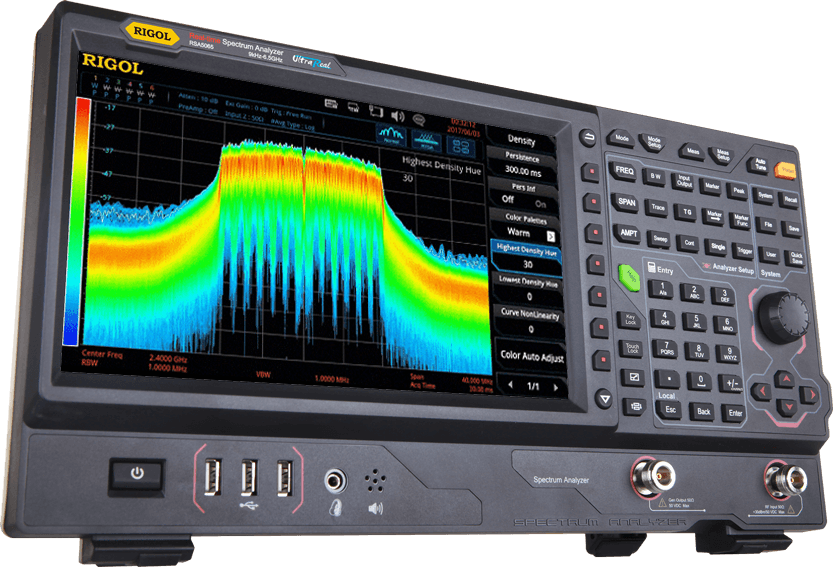Screen dimensions: 833x567
Task: Push the Marker arrow key
Action: [715, 216]
